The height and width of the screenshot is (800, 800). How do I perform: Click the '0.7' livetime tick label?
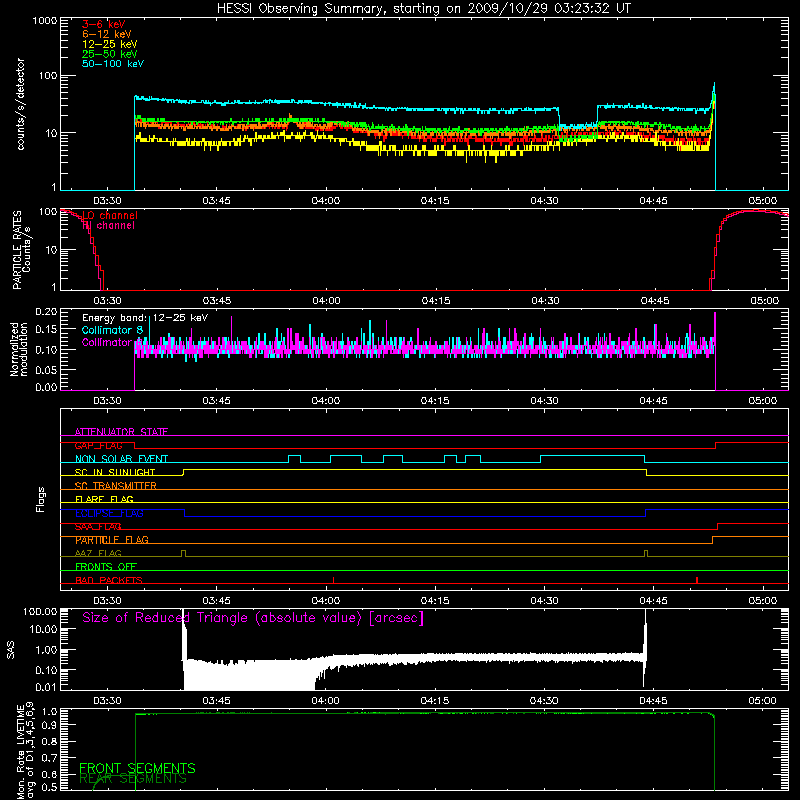[x=50, y=757]
